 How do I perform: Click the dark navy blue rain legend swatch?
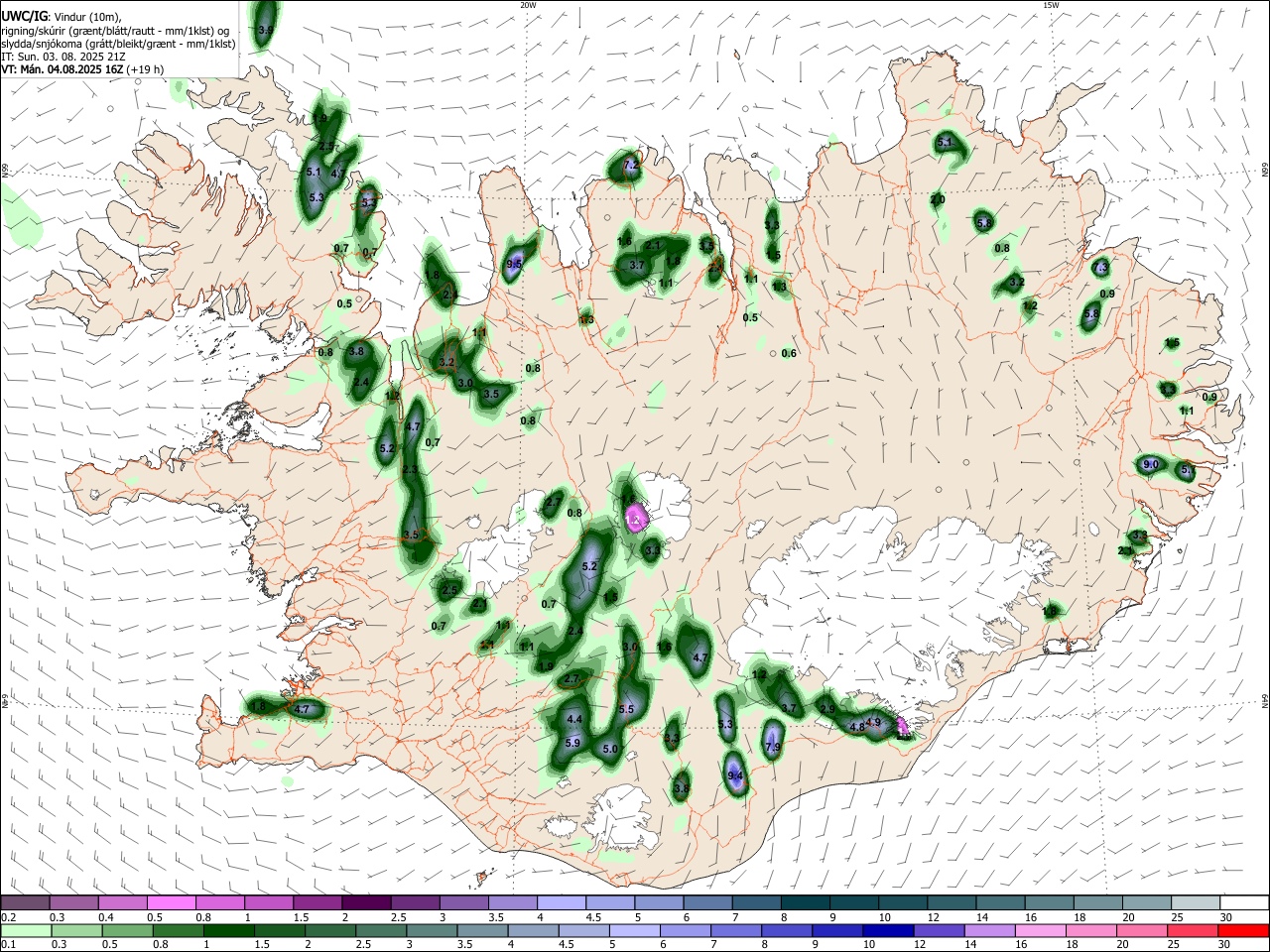886,930
